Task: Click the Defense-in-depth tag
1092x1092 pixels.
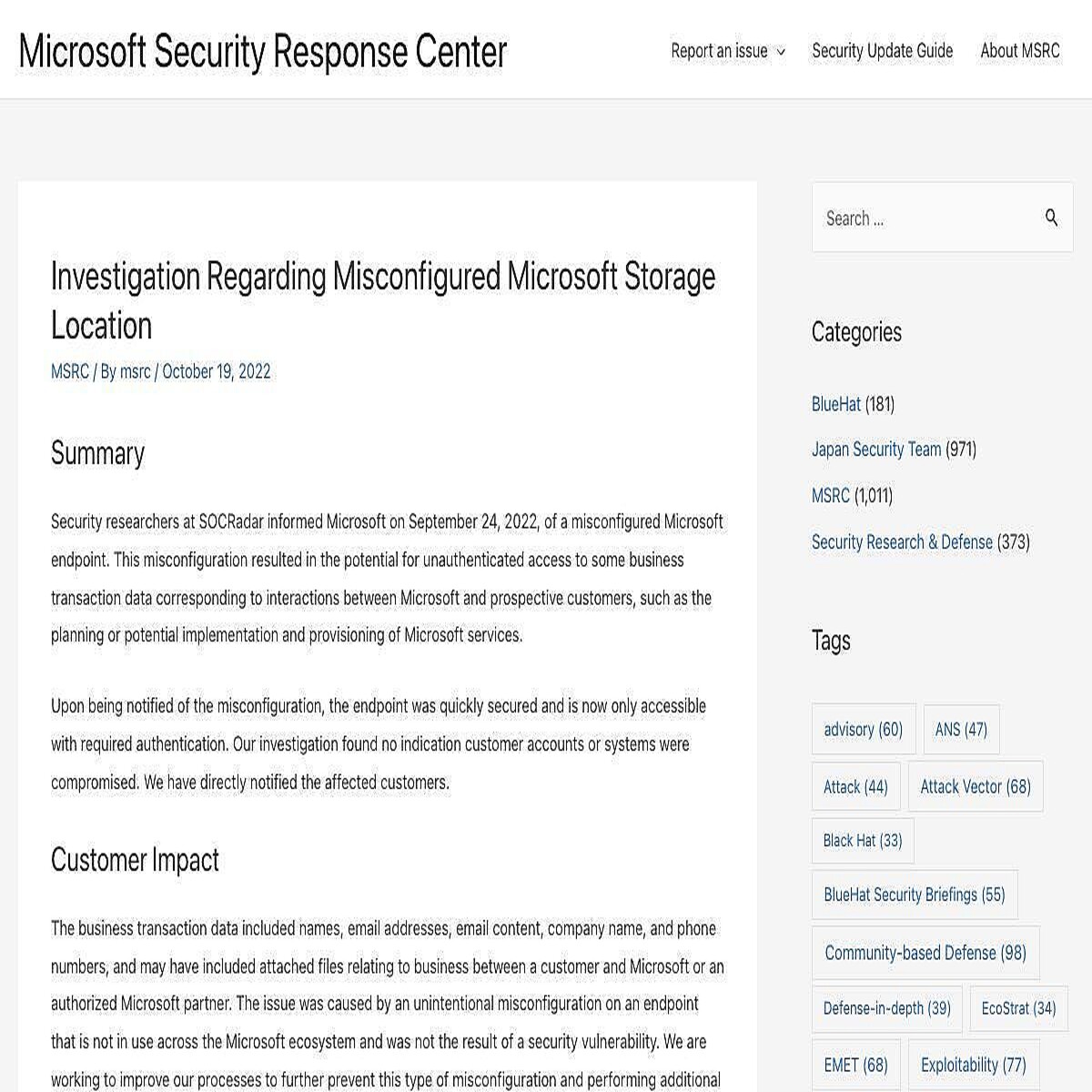Action: [x=886, y=1008]
